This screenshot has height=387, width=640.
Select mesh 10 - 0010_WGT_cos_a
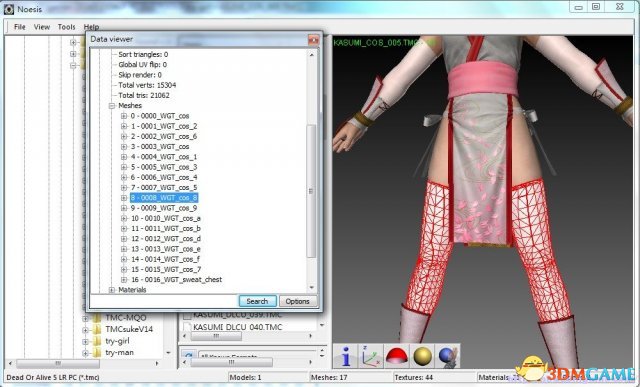(166, 218)
